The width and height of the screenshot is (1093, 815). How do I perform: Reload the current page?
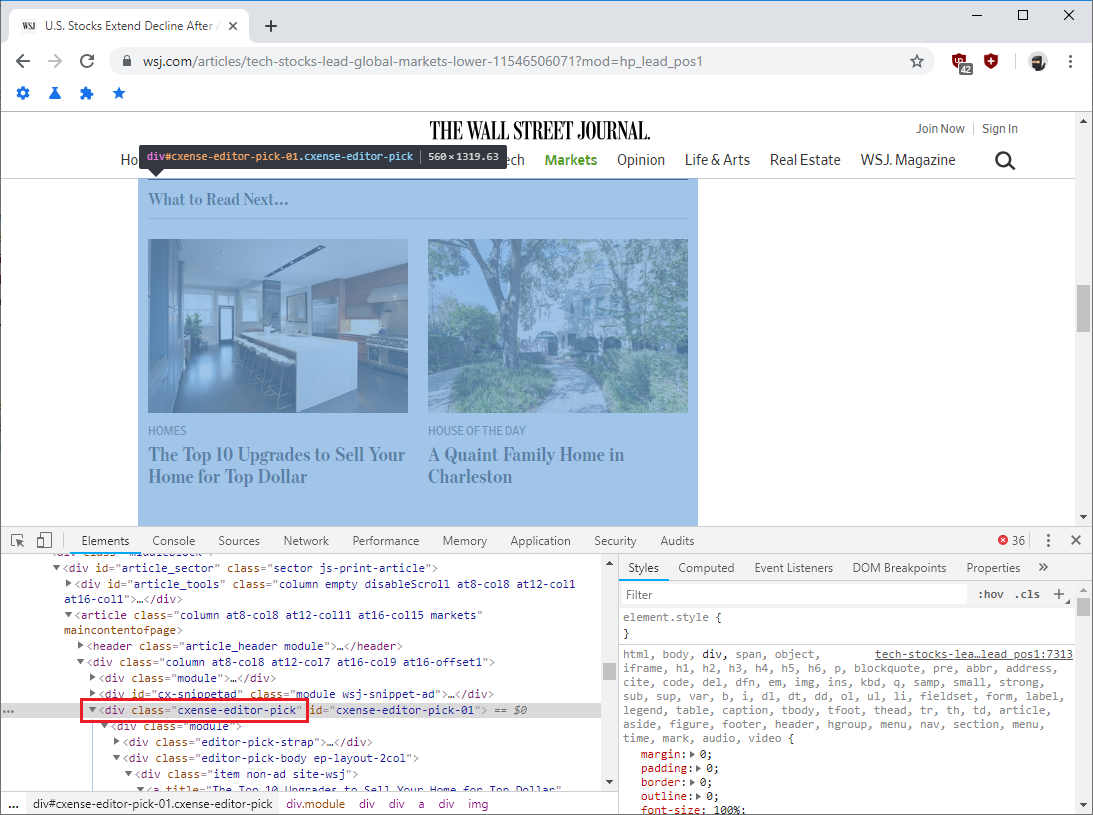click(87, 61)
